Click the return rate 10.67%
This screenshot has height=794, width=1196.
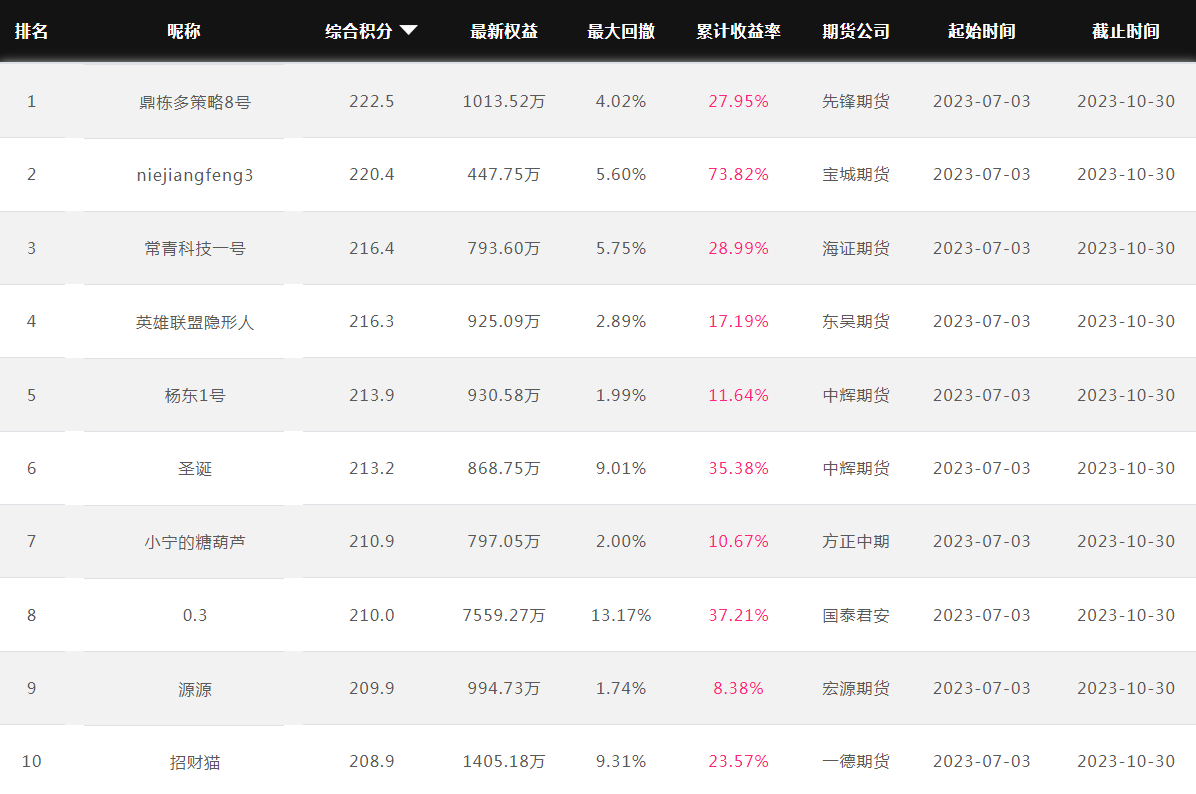pos(738,542)
